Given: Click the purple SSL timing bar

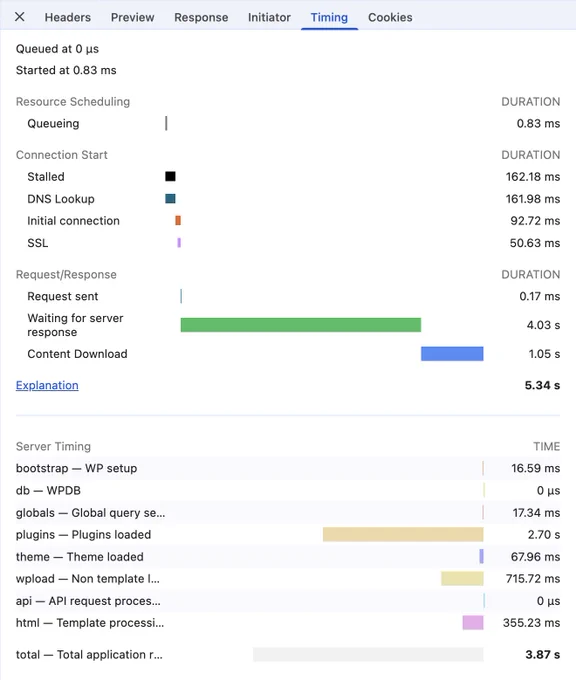Looking at the screenshot, I should point(179,243).
